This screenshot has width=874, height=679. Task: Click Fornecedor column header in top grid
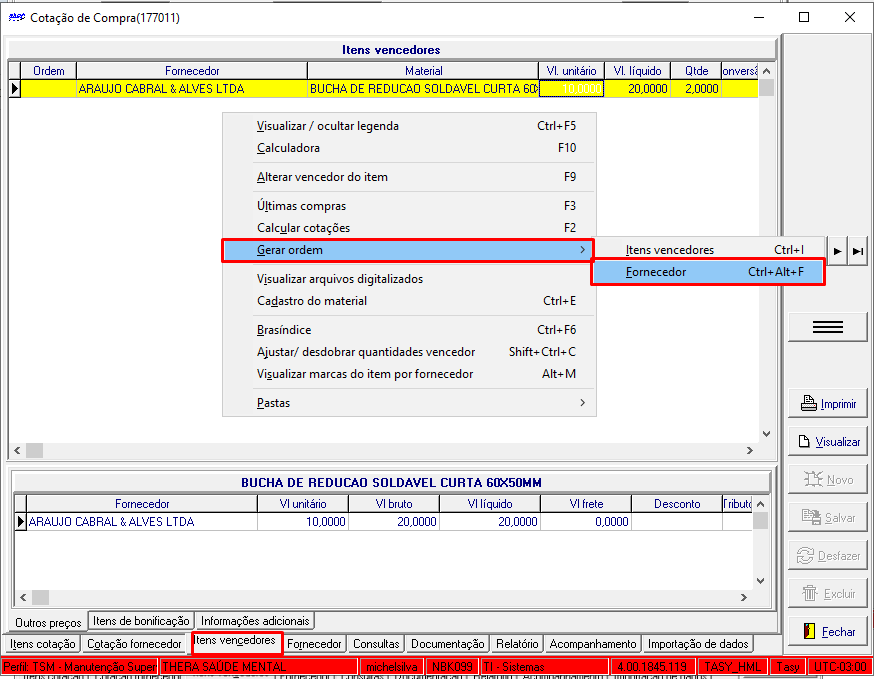point(192,71)
